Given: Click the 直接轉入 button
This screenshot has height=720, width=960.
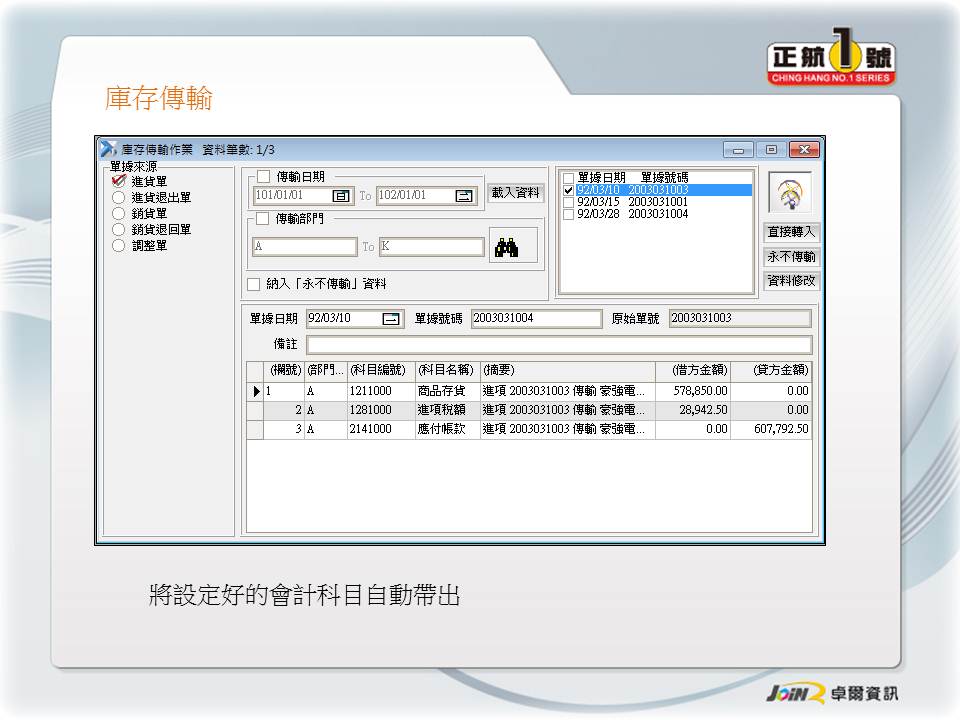Looking at the screenshot, I should [x=791, y=232].
